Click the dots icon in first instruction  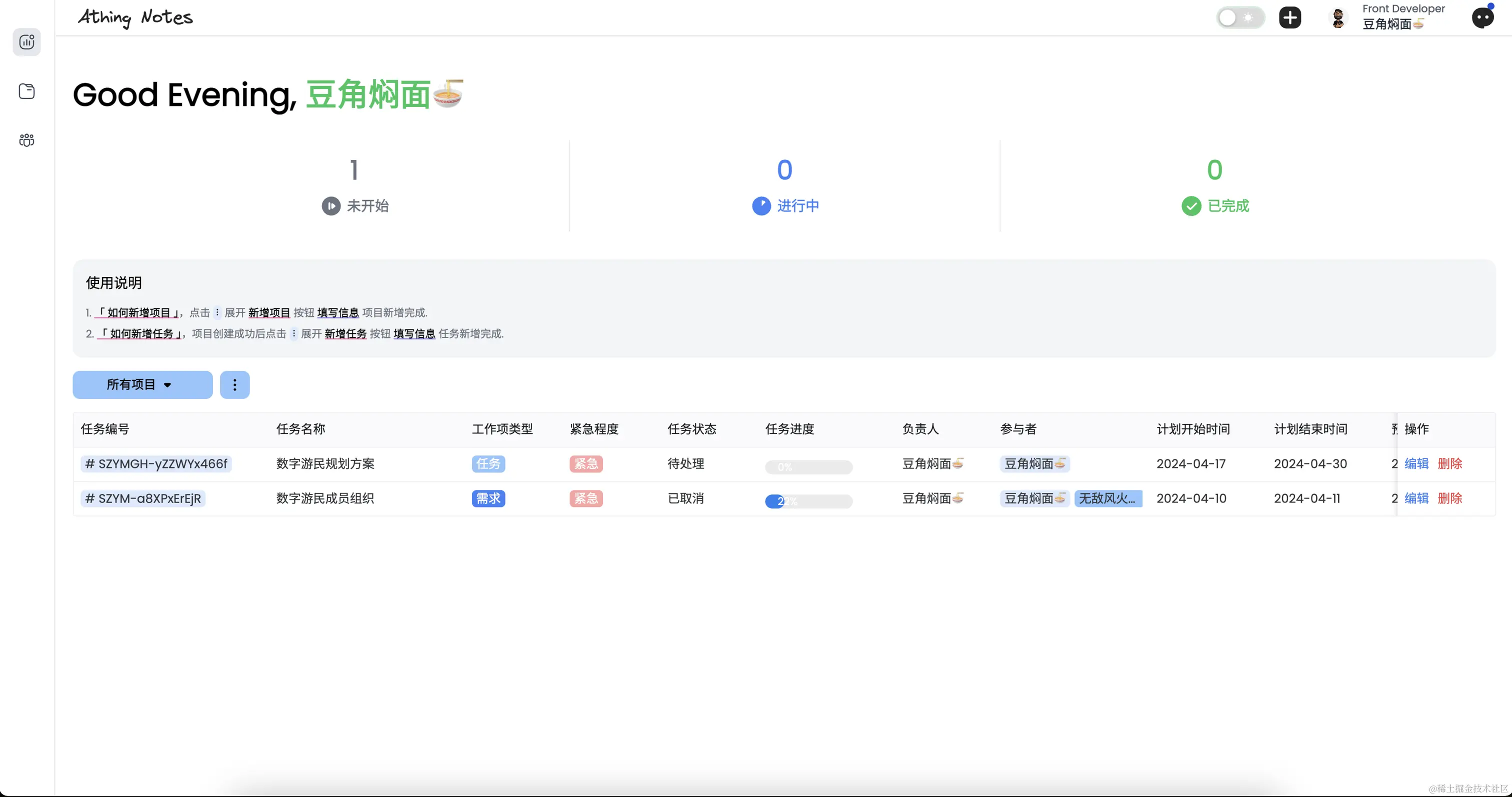pyautogui.click(x=217, y=312)
